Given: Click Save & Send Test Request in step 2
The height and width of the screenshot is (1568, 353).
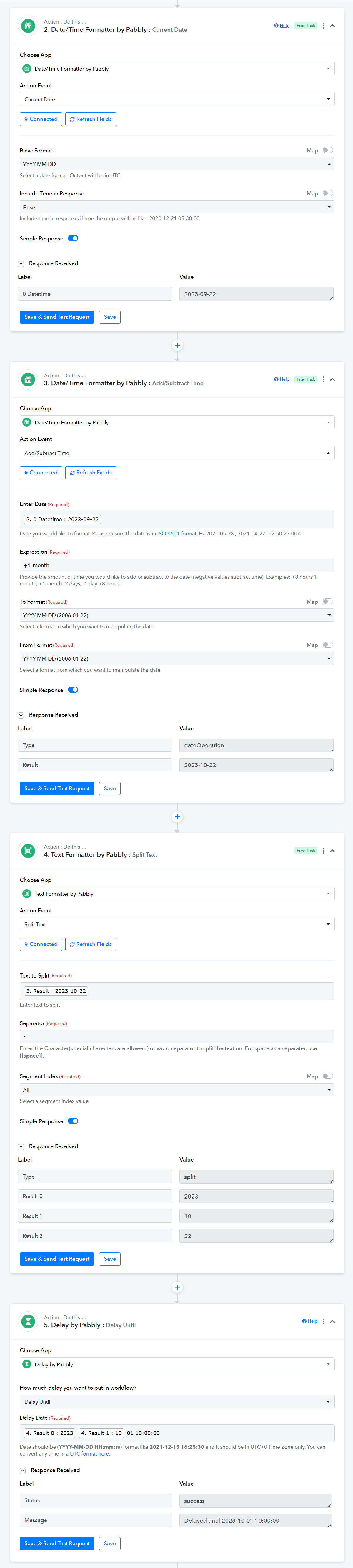Looking at the screenshot, I should click(x=57, y=317).
